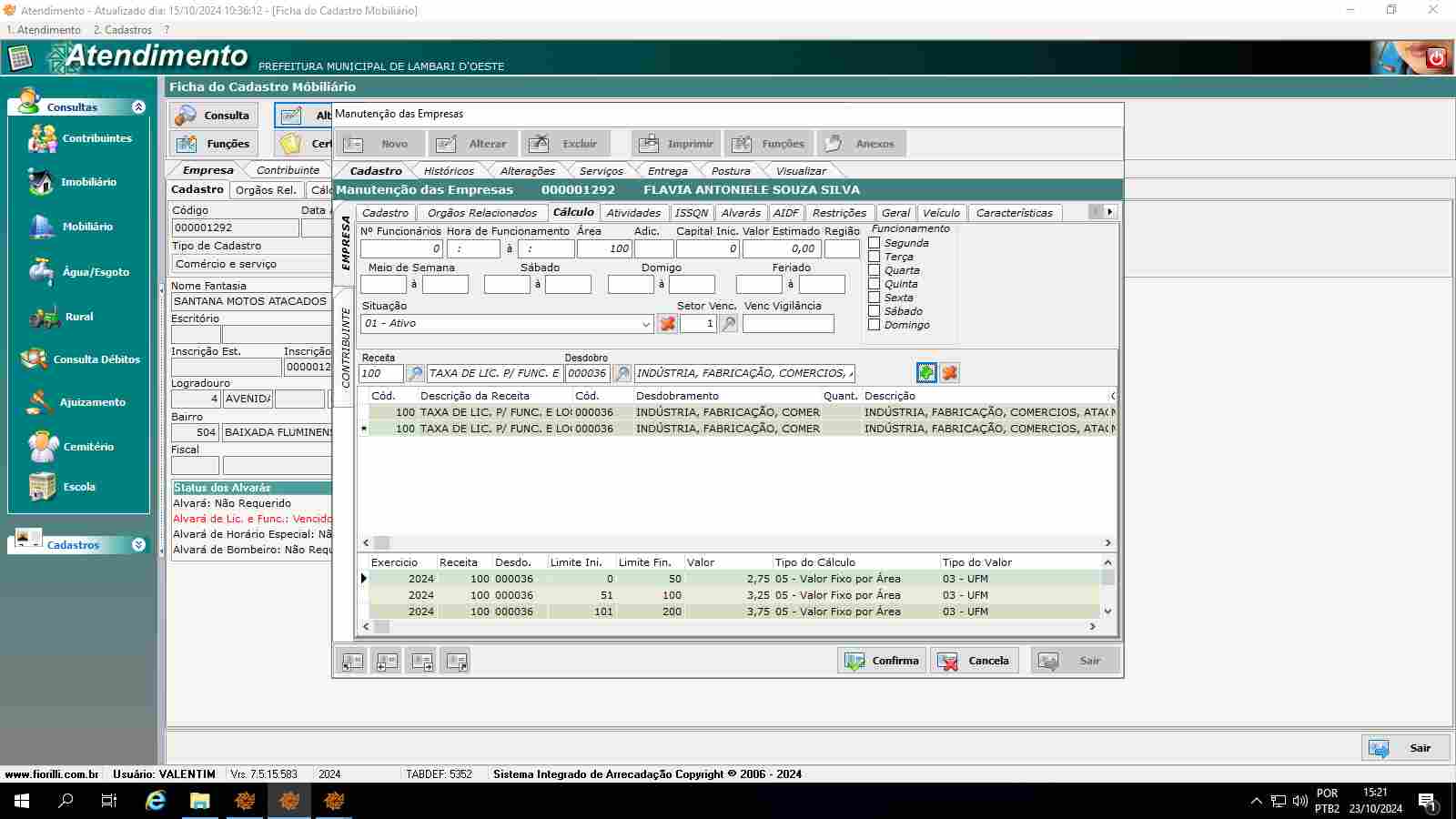Click the clear icon beside Situação dropdown
The height and width of the screenshot is (819, 1456).
click(x=667, y=324)
